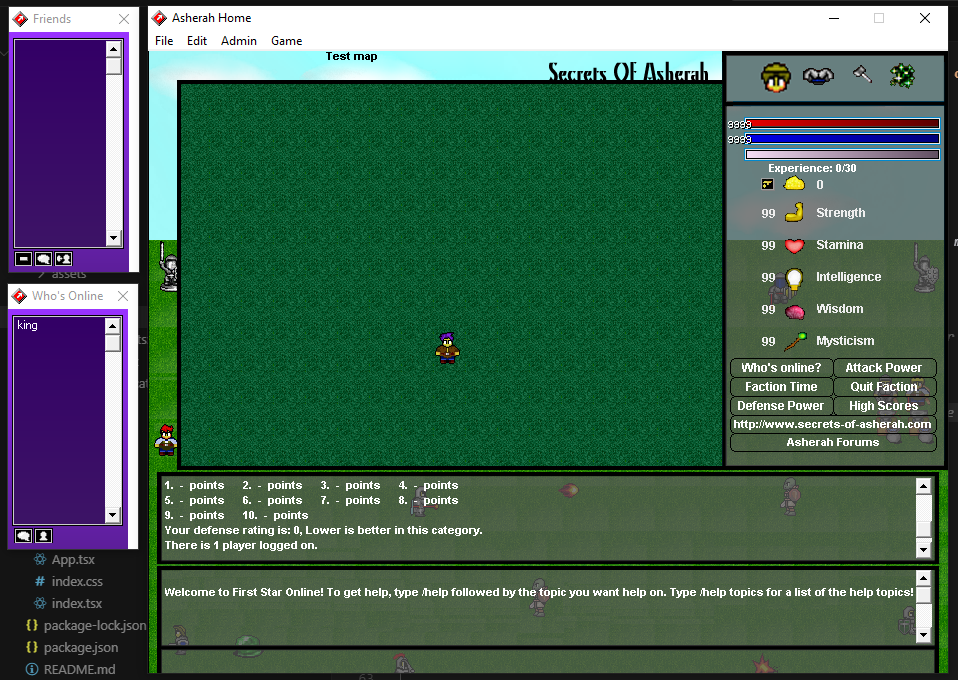Image resolution: width=958 pixels, height=680 pixels.
Task: Click the add-friend icon in Friends panel
Action: click(64, 258)
